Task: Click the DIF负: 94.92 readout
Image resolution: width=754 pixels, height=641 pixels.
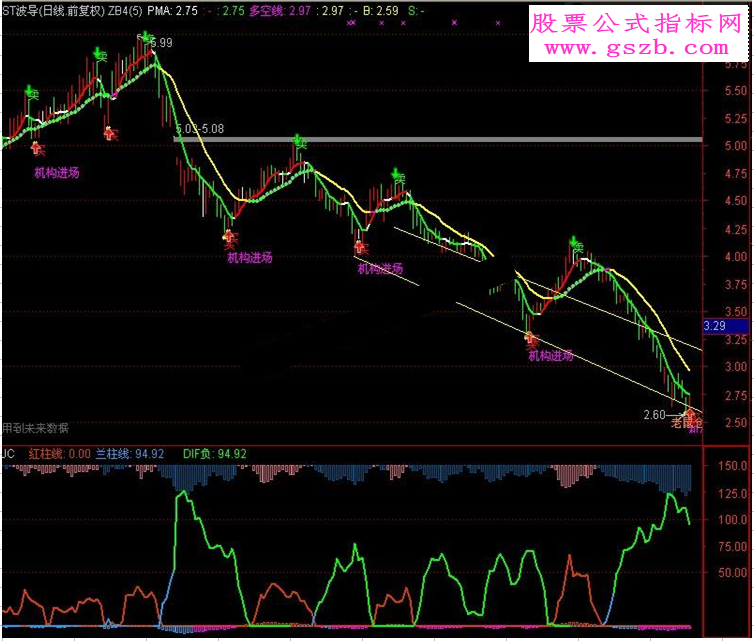Action: point(214,454)
